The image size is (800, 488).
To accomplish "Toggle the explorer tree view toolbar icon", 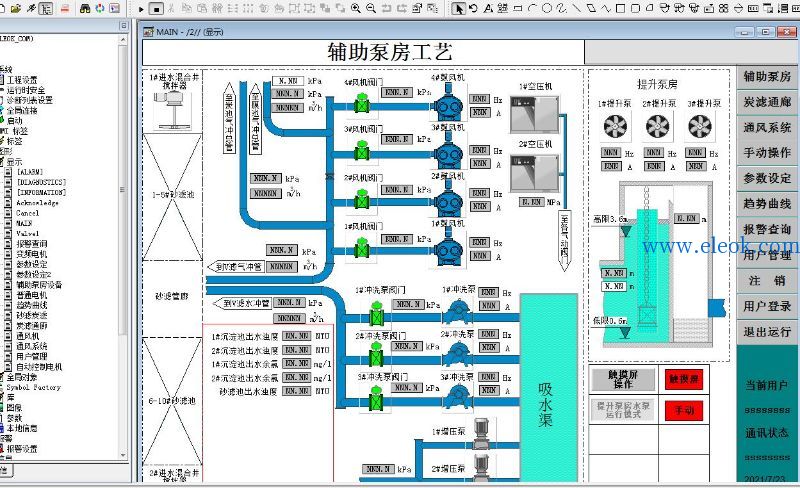I will pyautogui.click(x=46, y=8).
